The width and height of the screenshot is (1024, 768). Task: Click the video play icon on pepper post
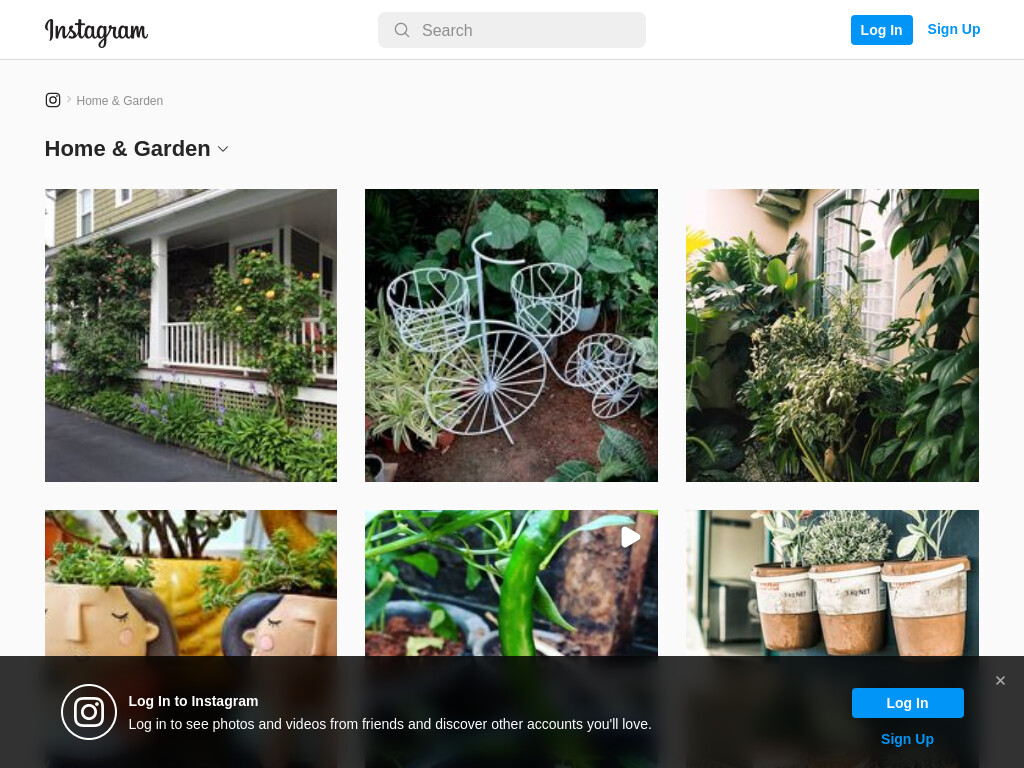(x=630, y=537)
